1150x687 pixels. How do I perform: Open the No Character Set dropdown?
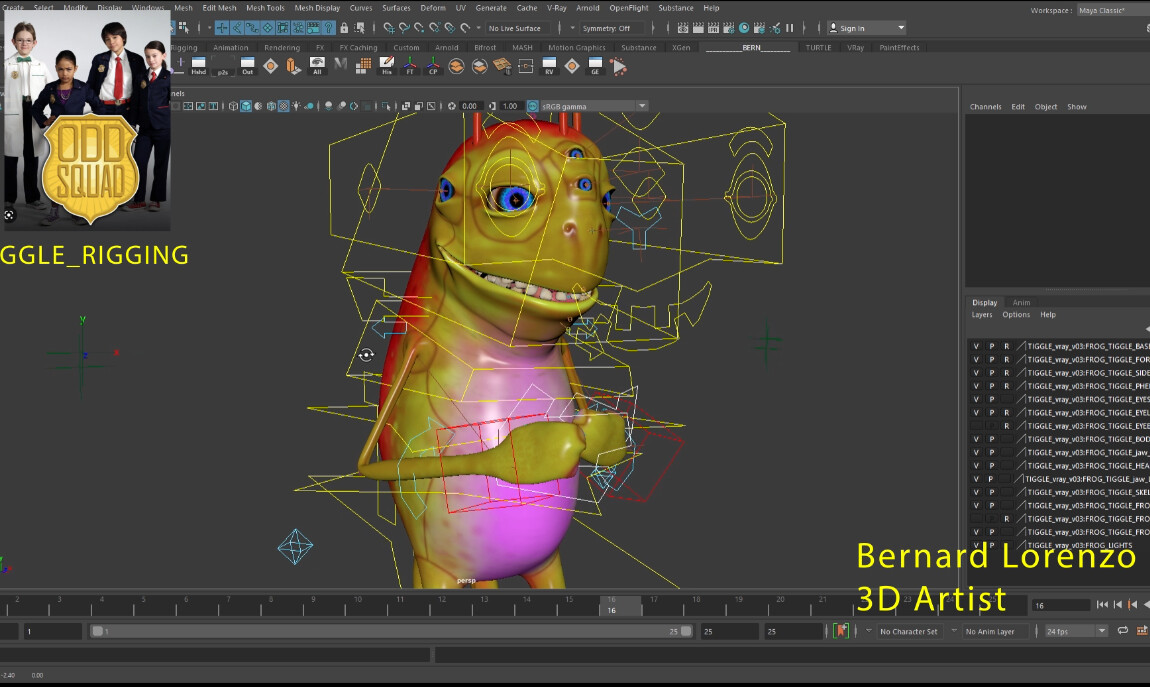[908, 630]
